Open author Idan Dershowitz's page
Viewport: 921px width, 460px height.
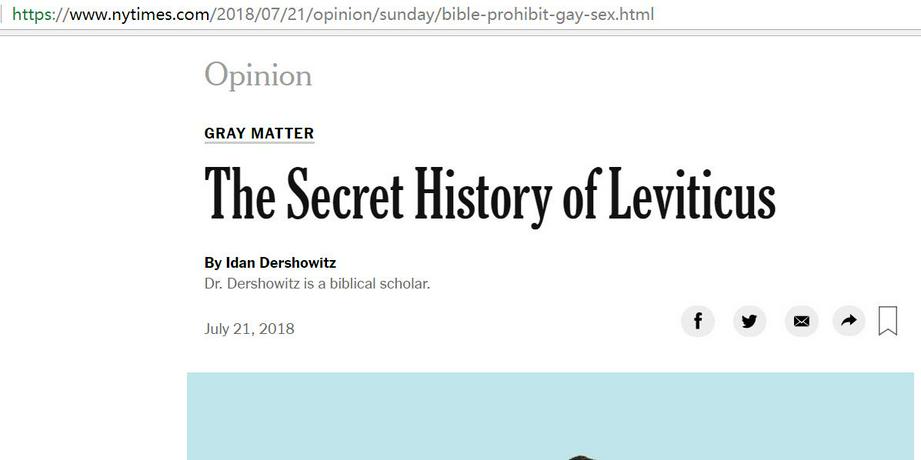[281, 263]
